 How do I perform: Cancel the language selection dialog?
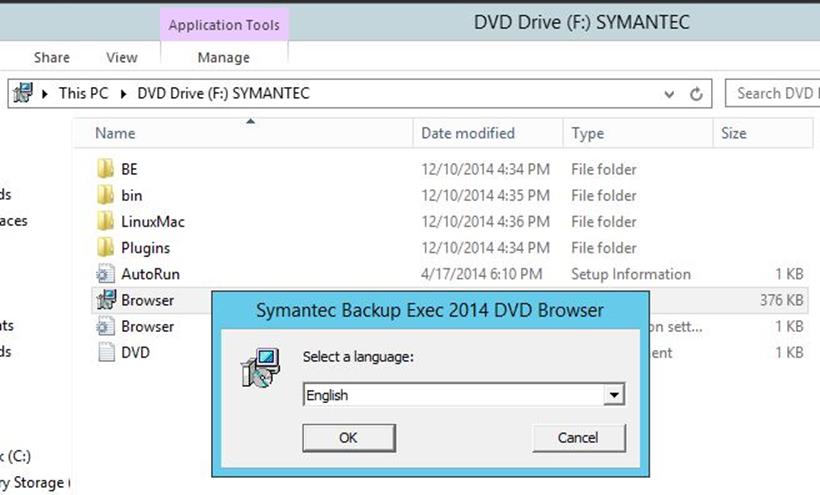point(578,438)
